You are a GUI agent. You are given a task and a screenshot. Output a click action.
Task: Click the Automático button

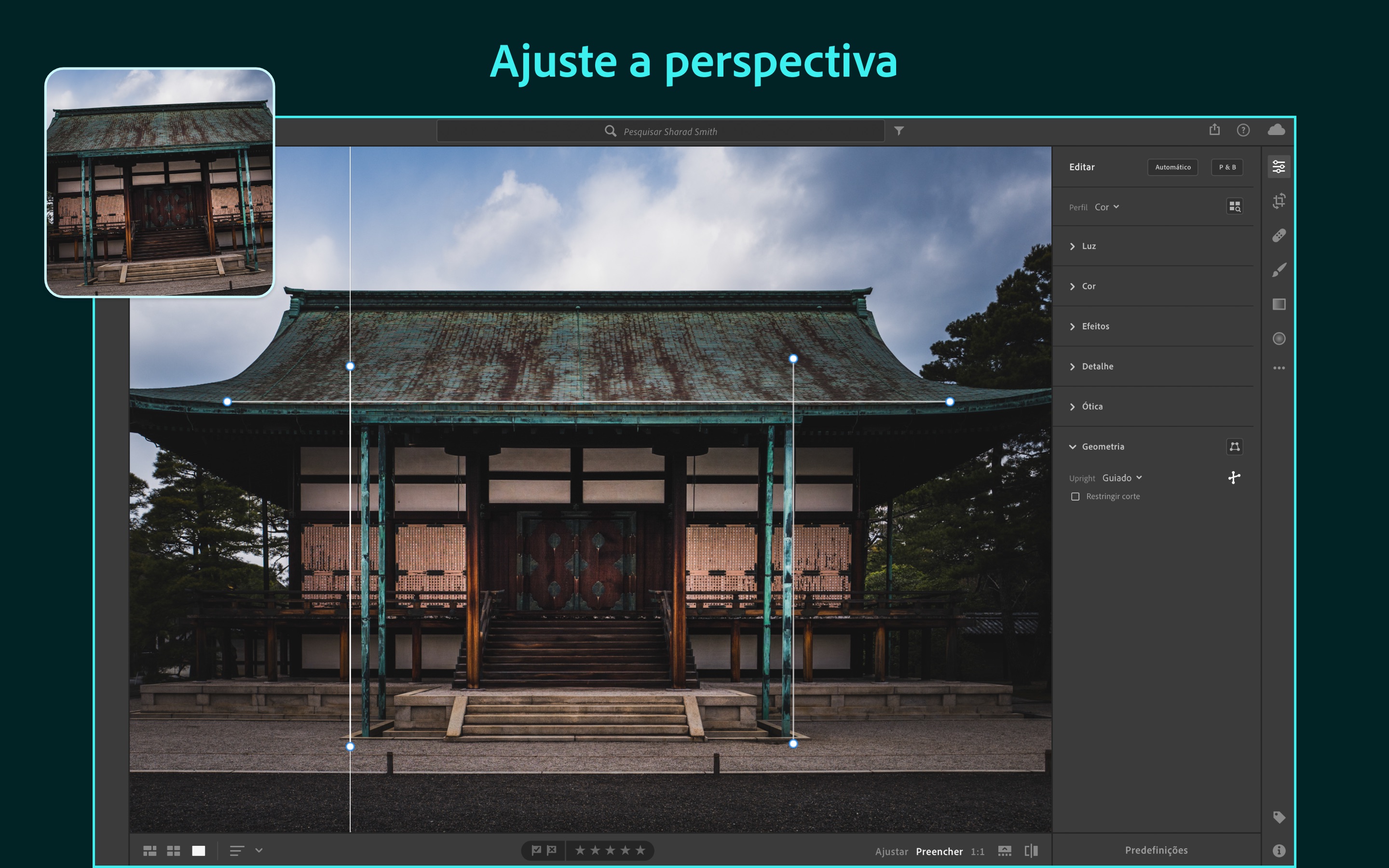[x=1172, y=167]
